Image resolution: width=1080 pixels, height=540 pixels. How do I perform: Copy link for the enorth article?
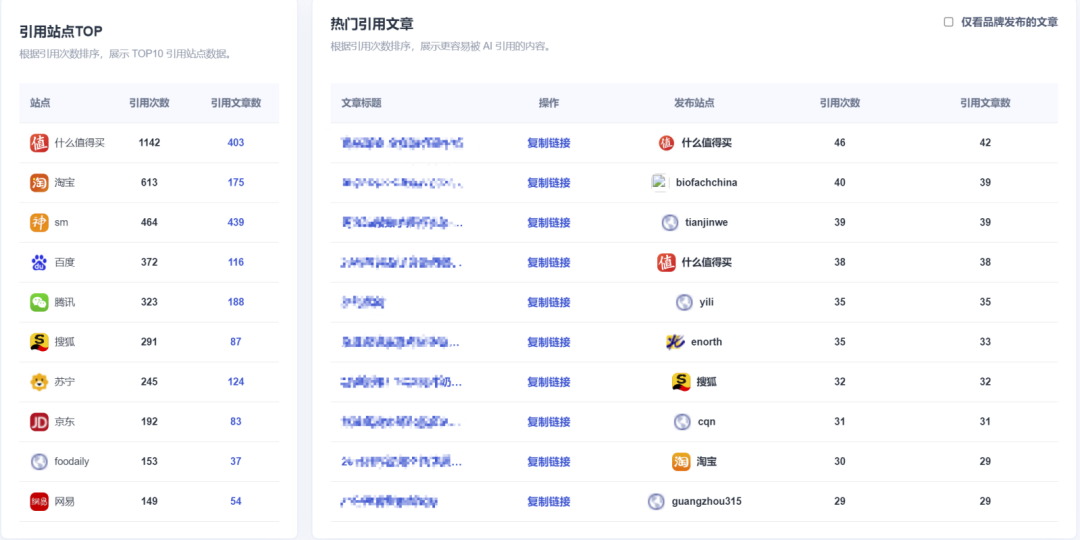pos(548,342)
